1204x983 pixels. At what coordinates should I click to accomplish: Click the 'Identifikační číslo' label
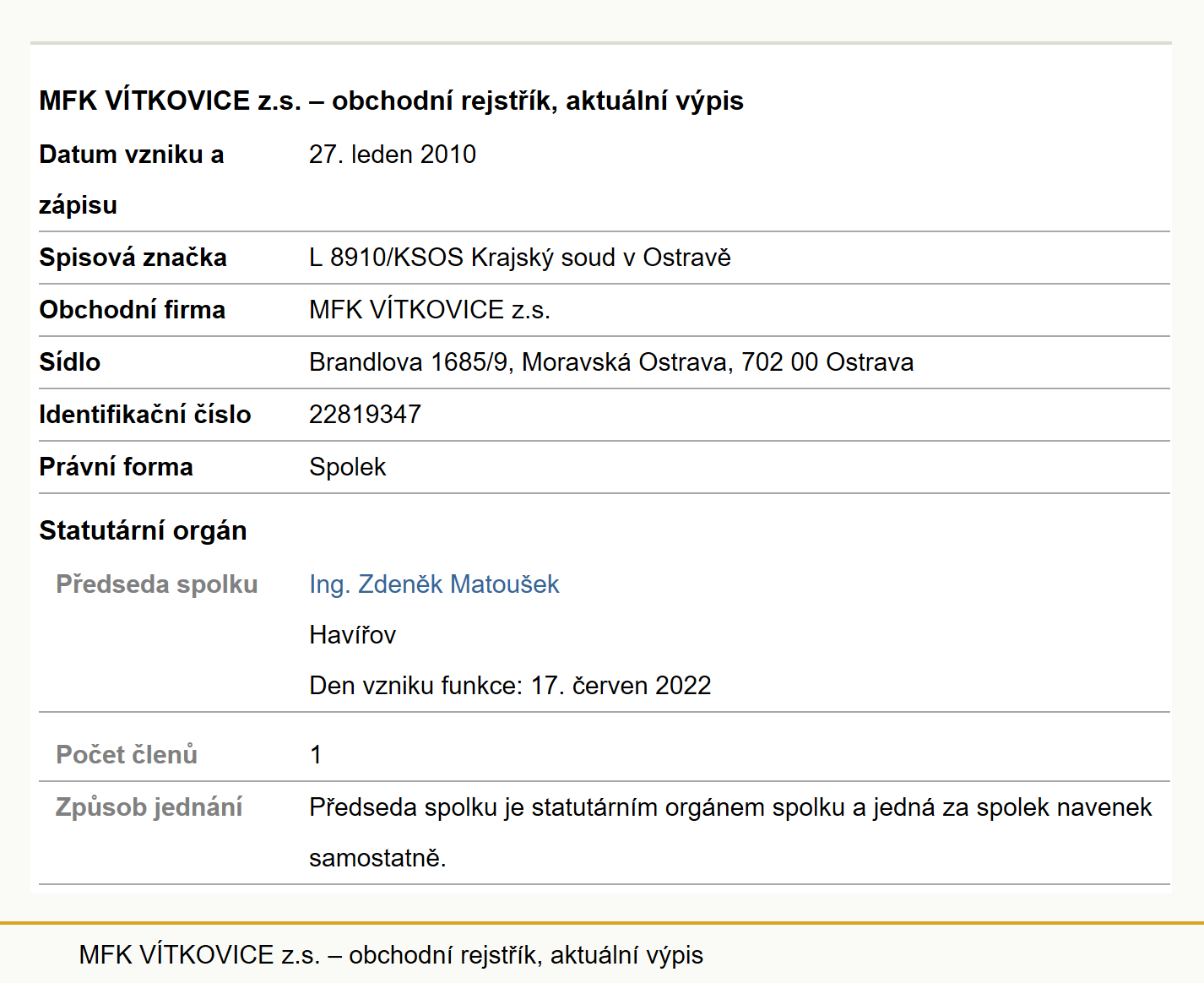[144, 415]
